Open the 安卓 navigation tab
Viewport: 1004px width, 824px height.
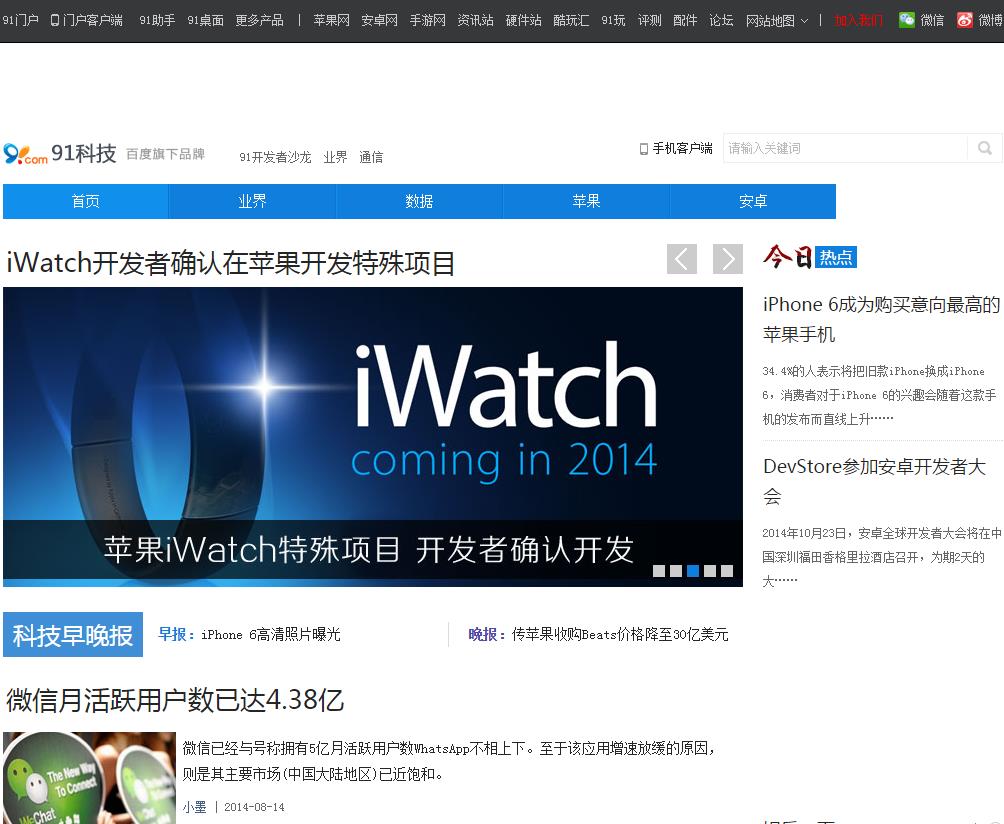point(753,201)
